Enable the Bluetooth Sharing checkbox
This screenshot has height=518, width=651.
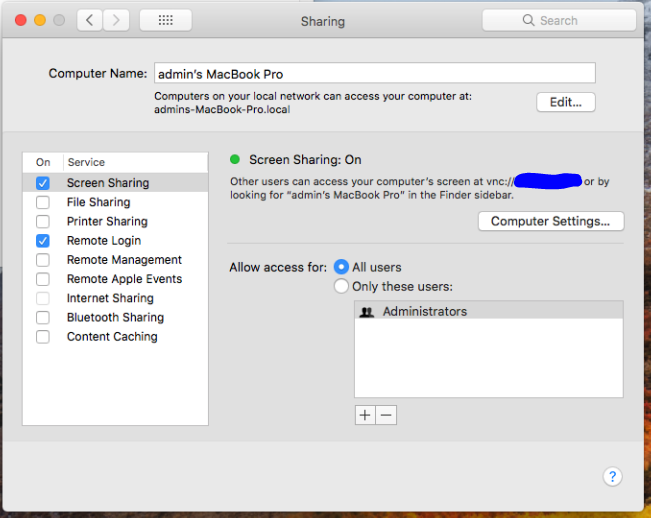tap(43, 318)
